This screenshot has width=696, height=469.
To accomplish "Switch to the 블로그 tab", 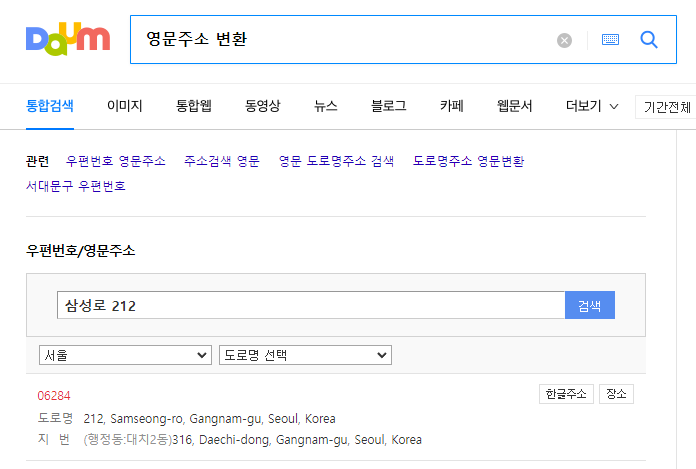I will point(388,106).
